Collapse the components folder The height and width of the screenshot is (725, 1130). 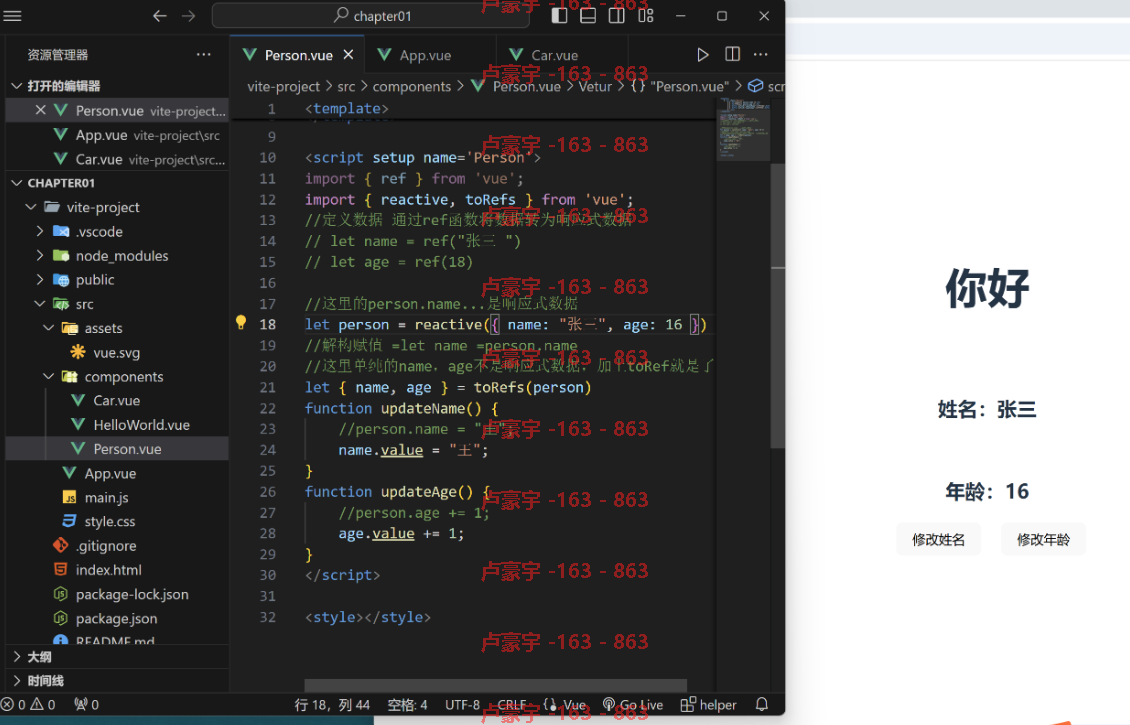click(x=48, y=377)
